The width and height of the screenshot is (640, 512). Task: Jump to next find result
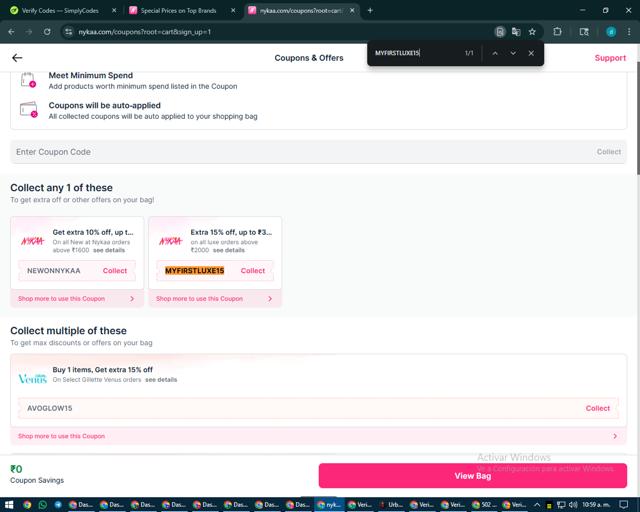(513, 53)
